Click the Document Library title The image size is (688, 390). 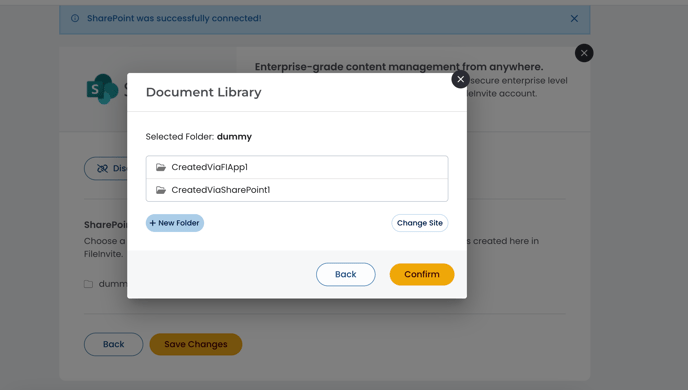[x=204, y=92]
